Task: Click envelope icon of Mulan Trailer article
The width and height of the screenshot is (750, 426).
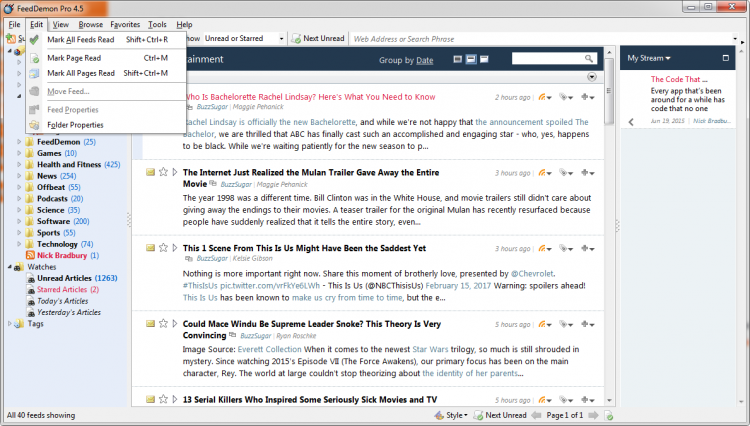Action: coord(150,172)
